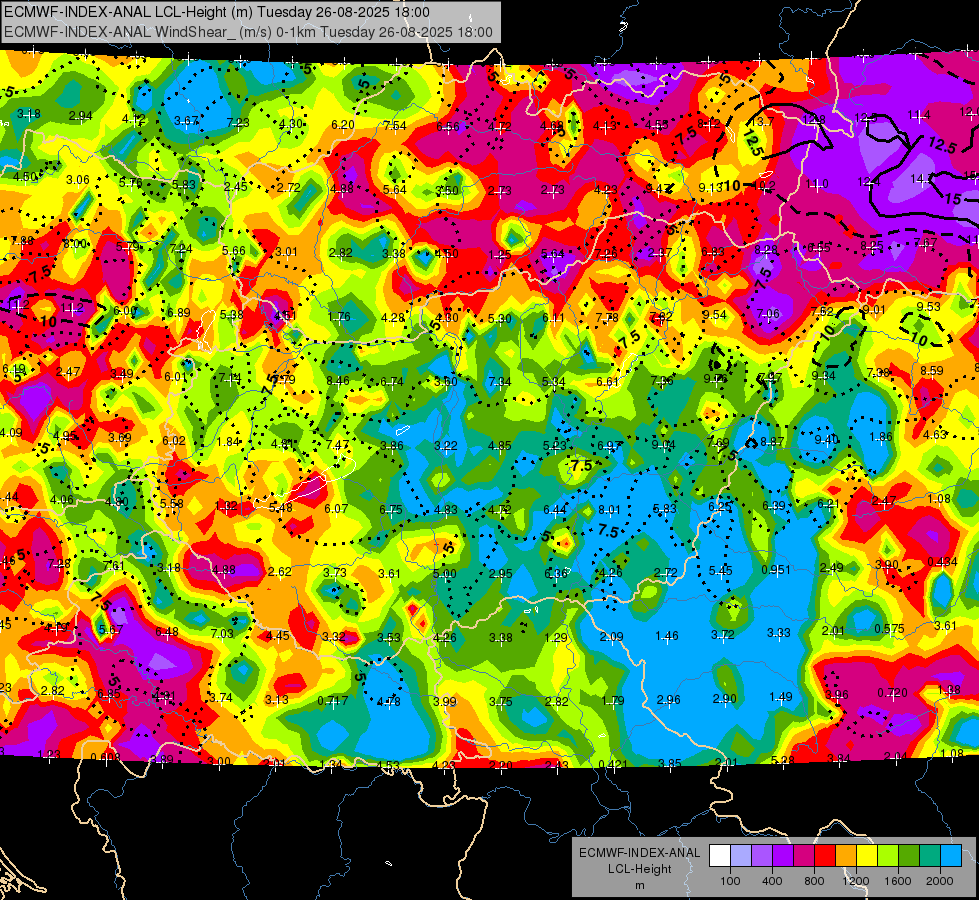979x900 pixels.
Task: Click the wind shear value 6.07
Action: click(x=336, y=508)
